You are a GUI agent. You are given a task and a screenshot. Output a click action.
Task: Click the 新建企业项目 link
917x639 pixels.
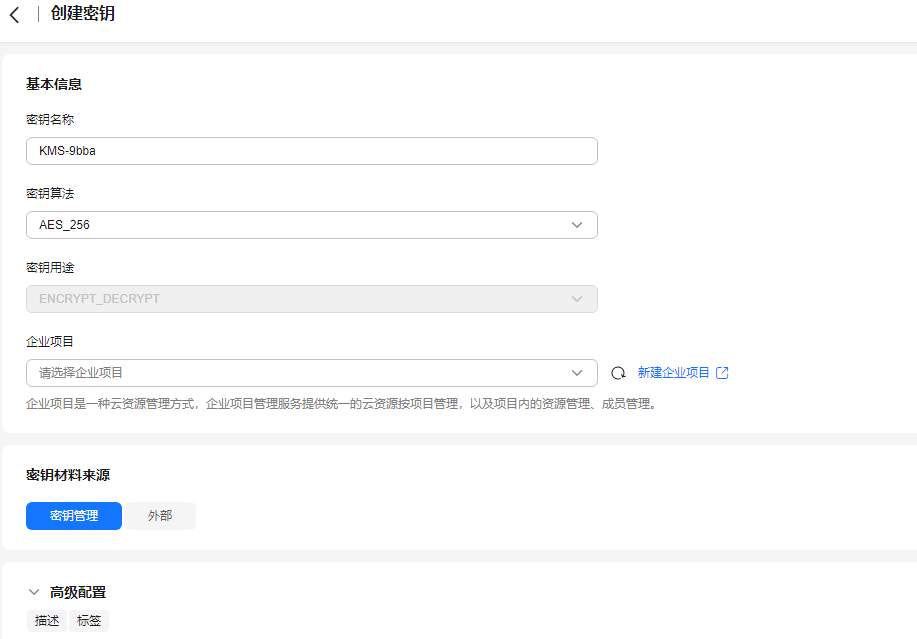pyautogui.click(x=673, y=373)
